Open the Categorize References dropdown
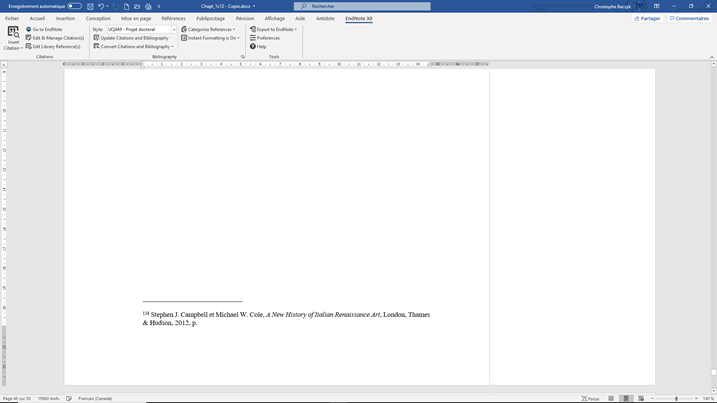This screenshot has height=403, width=717. click(209, 29)
